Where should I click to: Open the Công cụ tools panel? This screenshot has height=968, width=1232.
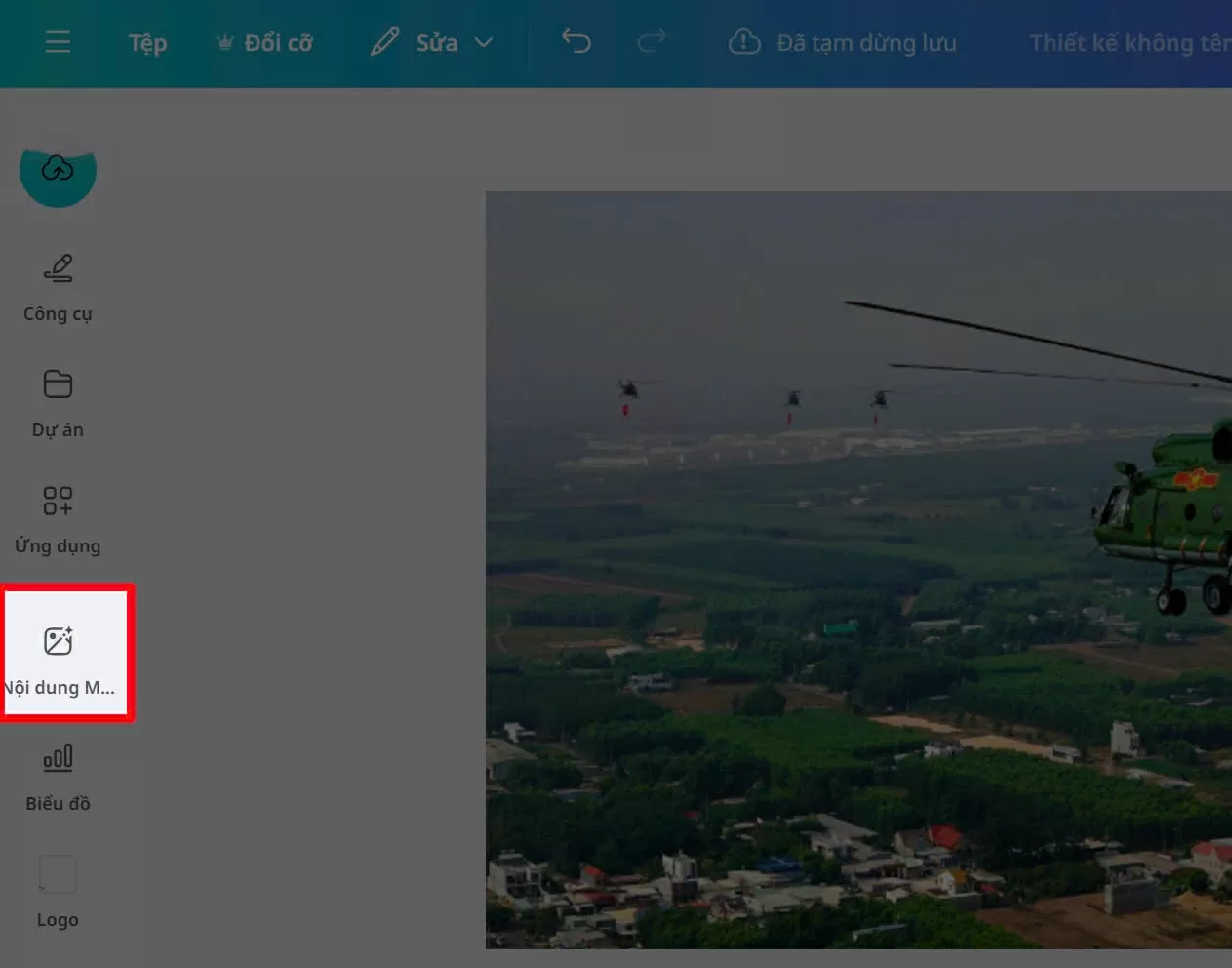[58, 286]
